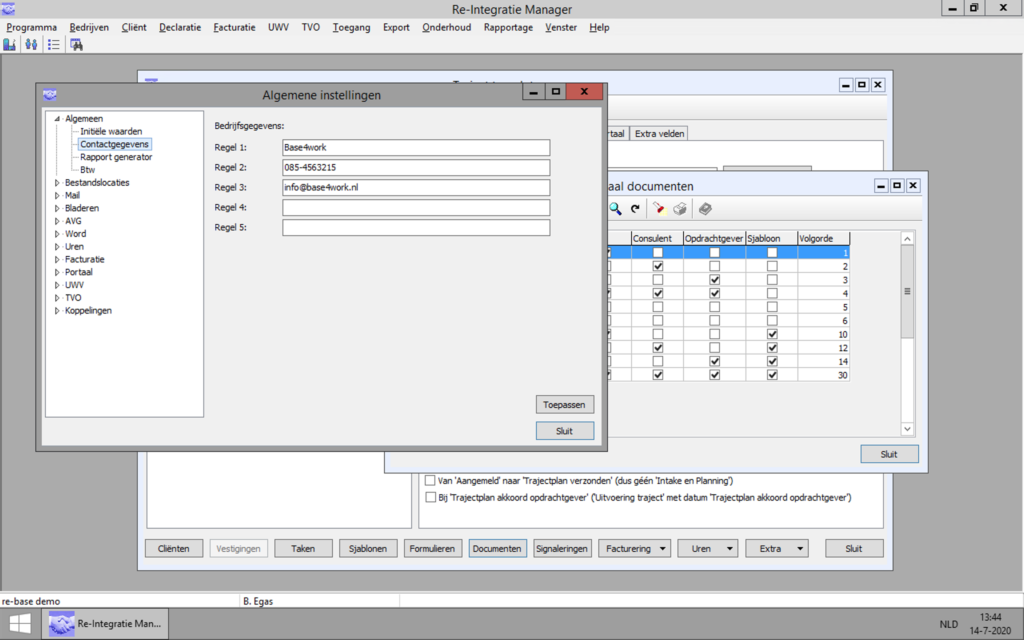1024x640 pixels.
Task: Open the Windows Start button
Action: [x=20, y=624]
